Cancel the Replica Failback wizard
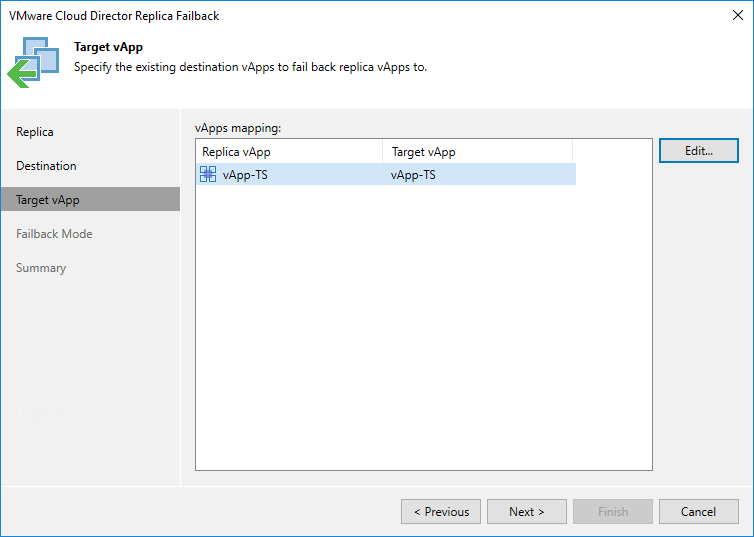Image resolution: width=754 pixels, height=537 pixels. 699,512
